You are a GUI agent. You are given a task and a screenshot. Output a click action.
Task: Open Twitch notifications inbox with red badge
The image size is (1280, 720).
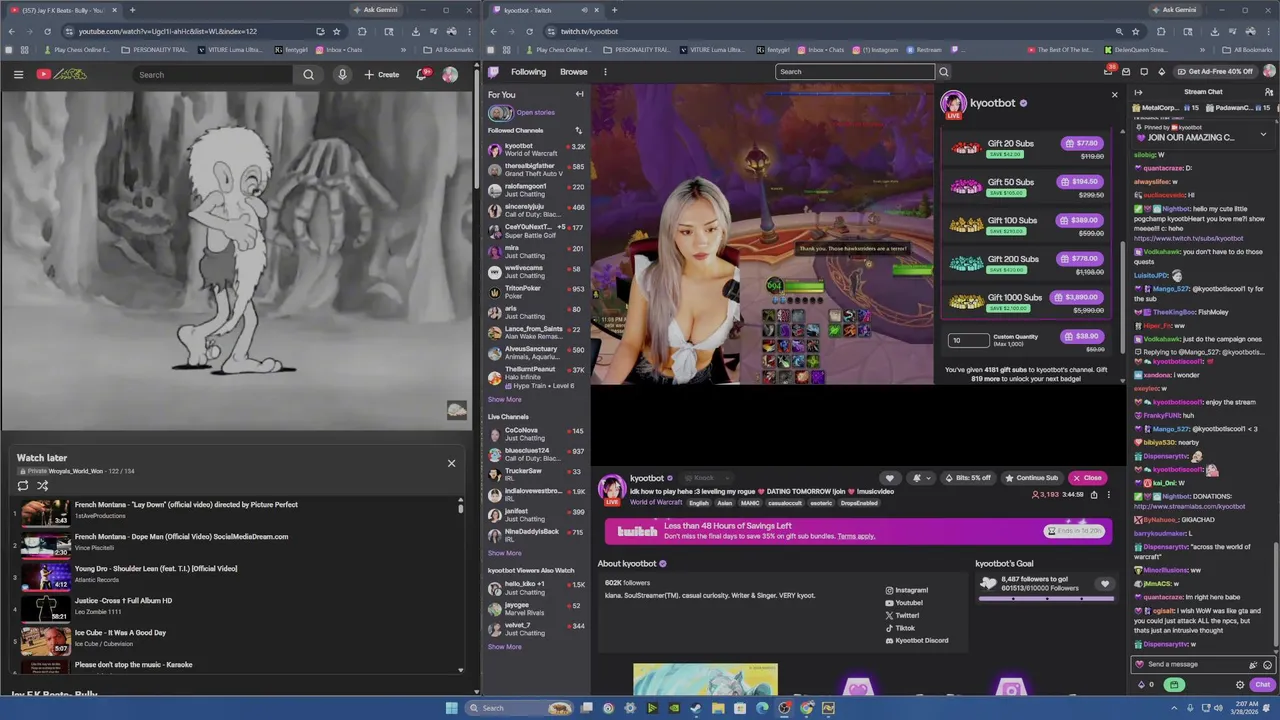coord(1109,71)
